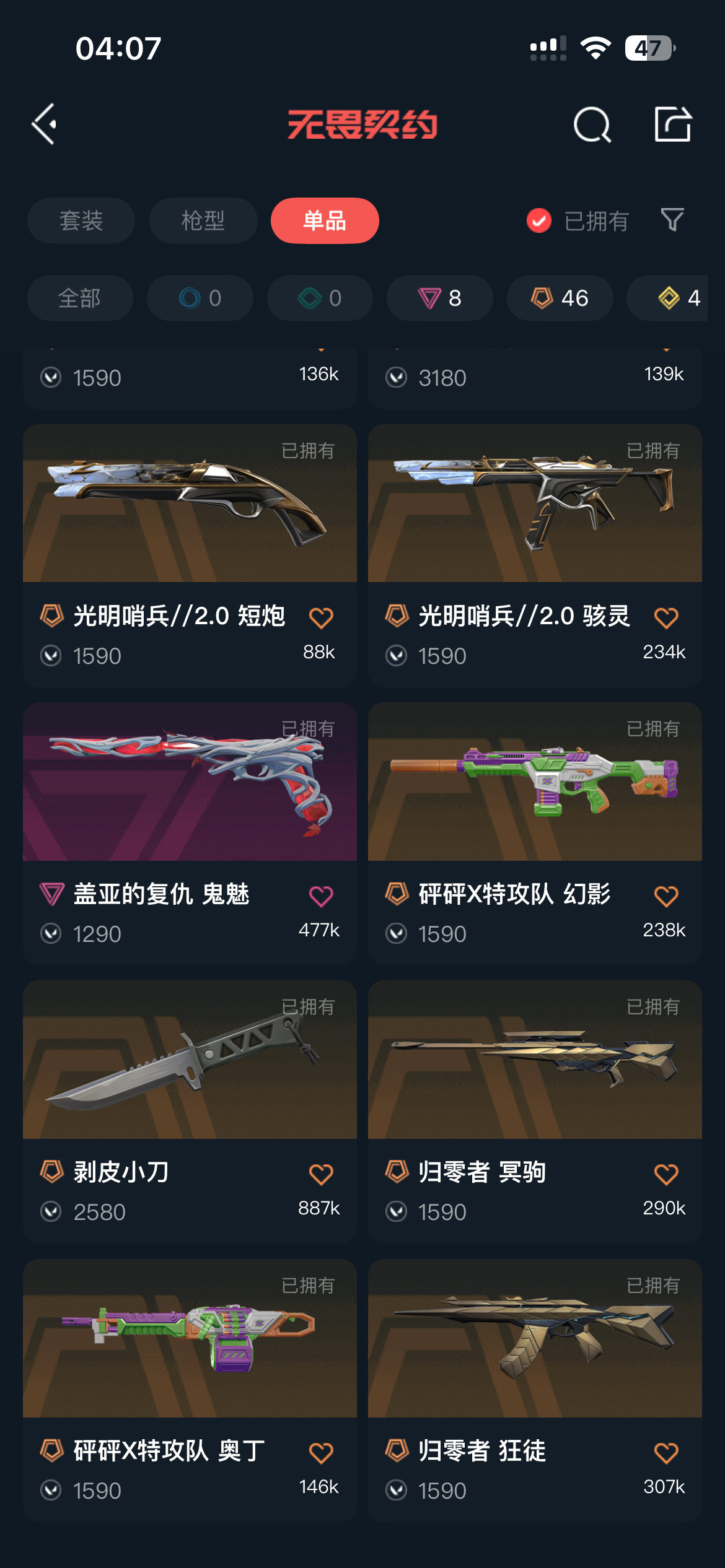The height and width of the screenshot is (1568, 725).
Task: Select the purple tier filter showing 8
Action: pyautogui.click(x=439, y=298)
